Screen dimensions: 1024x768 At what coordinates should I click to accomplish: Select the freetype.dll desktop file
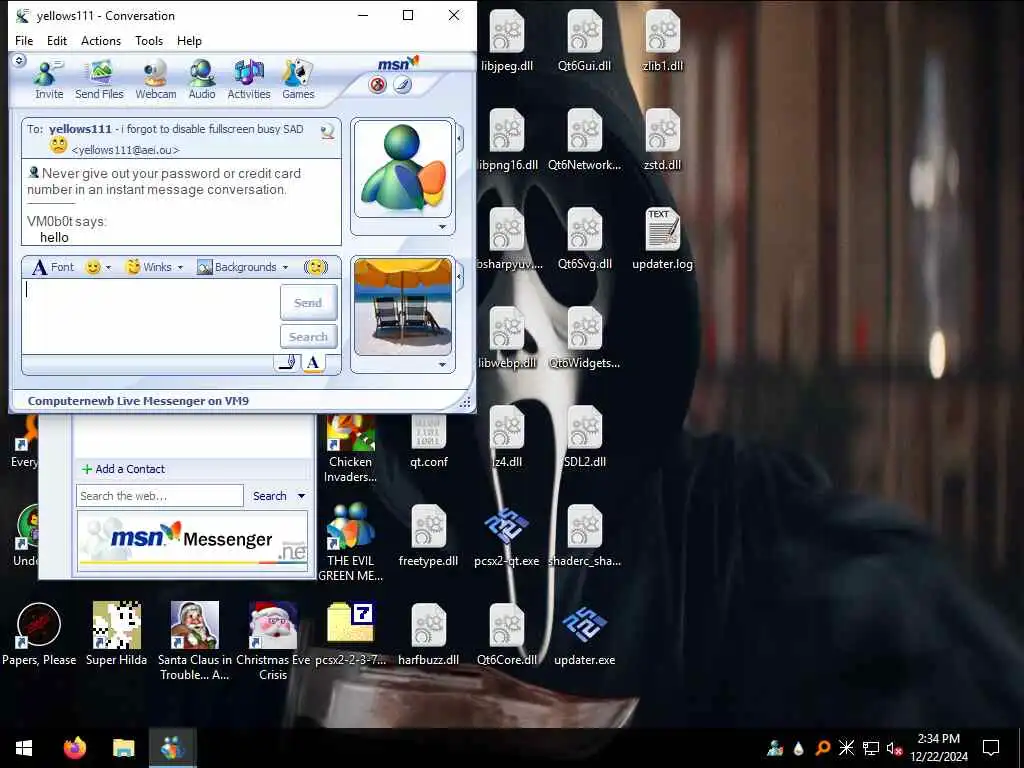(x=428, y=536)
